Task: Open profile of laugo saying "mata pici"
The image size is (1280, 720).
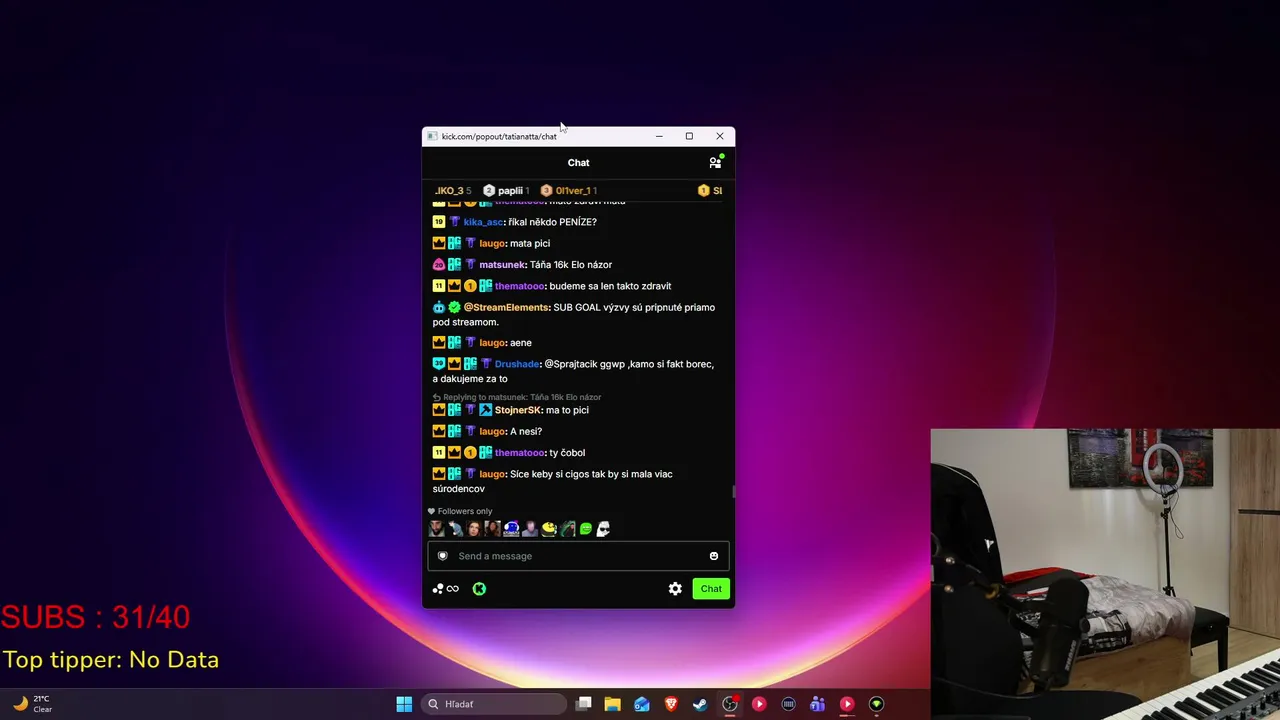Action: click(x=492, y=243)
